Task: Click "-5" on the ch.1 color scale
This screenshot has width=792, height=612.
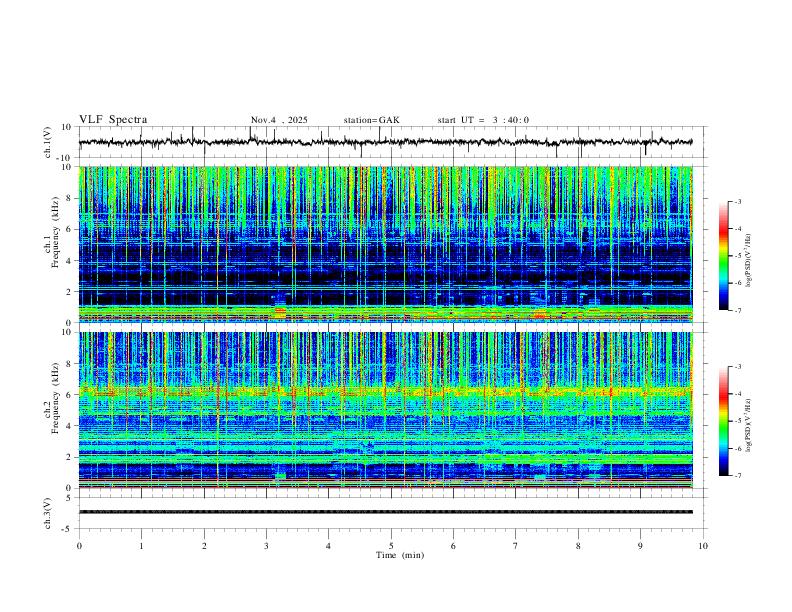Action: [738, 256]
